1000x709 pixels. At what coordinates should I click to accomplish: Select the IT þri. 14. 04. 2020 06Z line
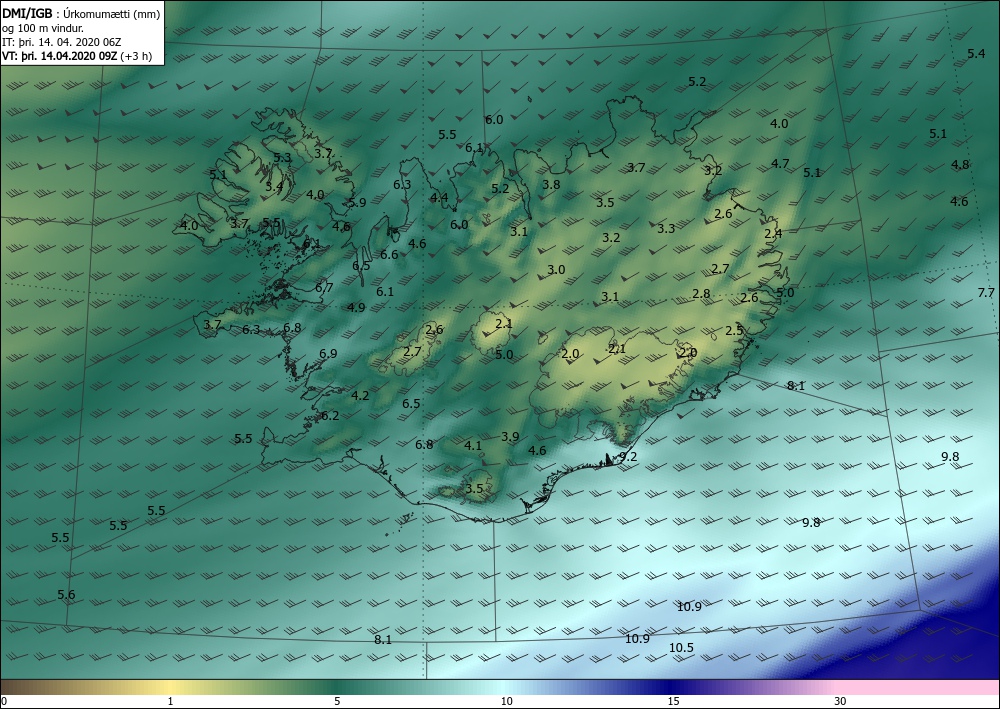(x=62, y=42)
